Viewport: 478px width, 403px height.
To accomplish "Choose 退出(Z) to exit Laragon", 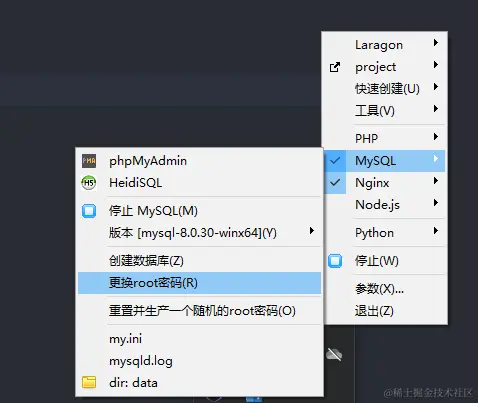I will pos(374,311).
